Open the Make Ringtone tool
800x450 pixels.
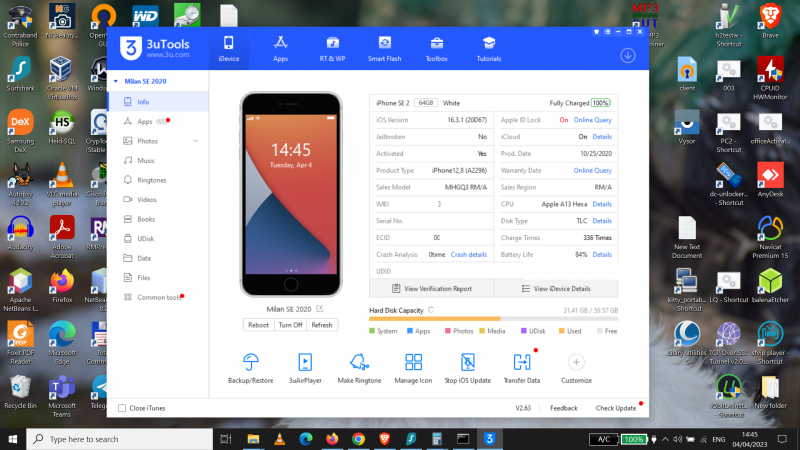[x=359, y=368]
